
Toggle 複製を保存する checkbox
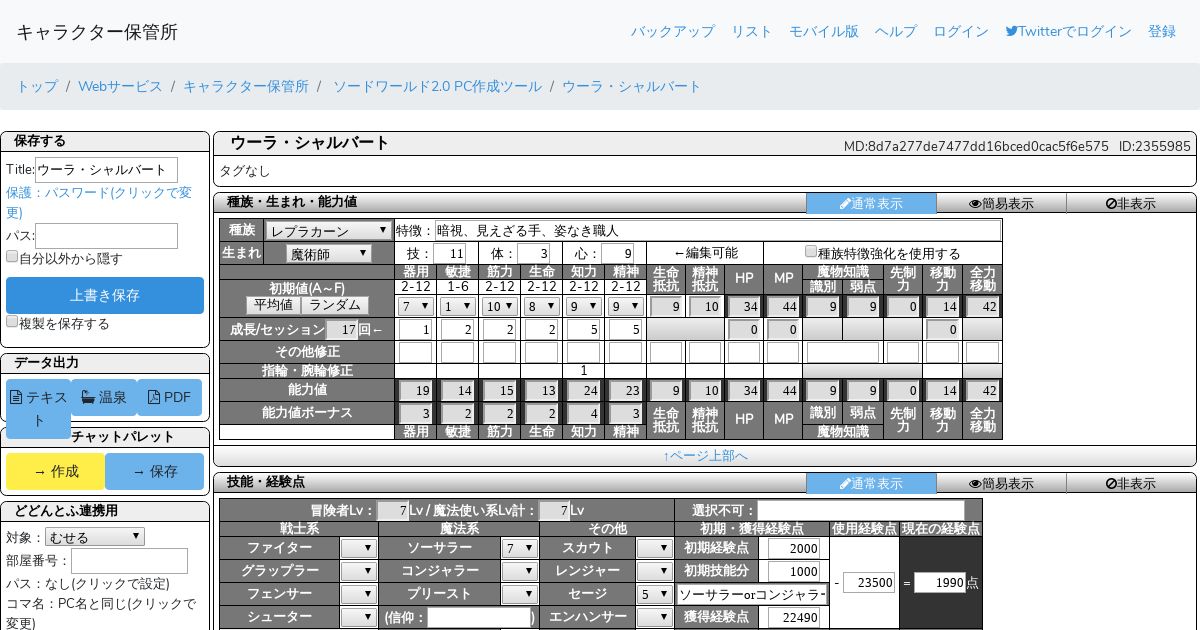pyautogui.click(x=12, y=322)
